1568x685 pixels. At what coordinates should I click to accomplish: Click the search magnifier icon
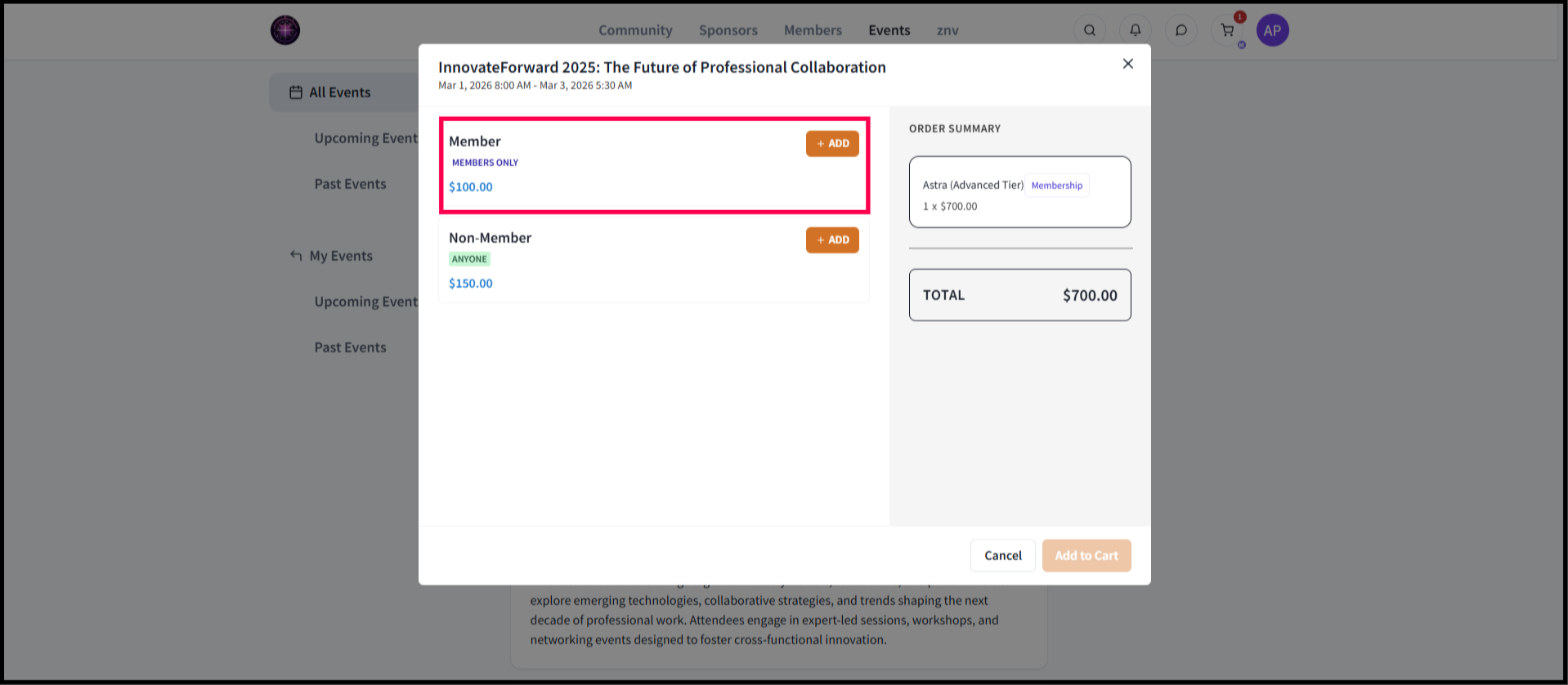1089,30
